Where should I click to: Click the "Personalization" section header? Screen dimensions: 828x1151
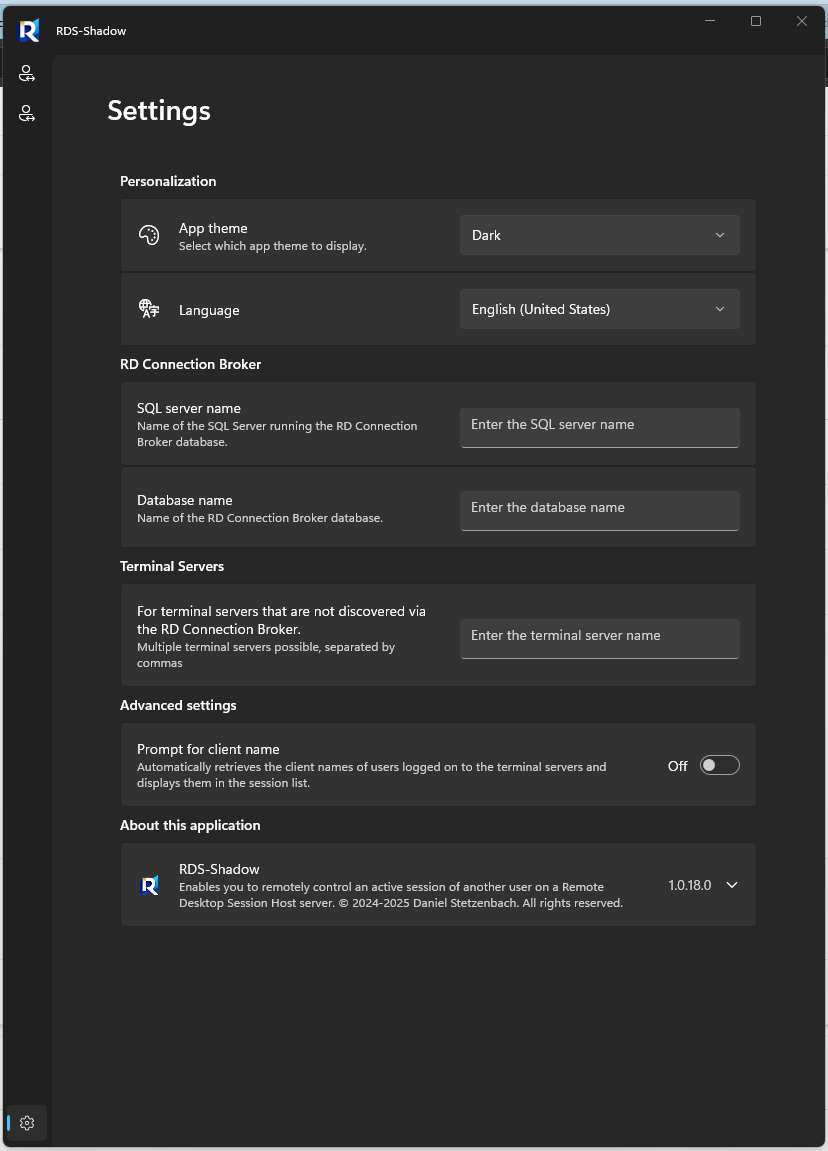[168, 181]
